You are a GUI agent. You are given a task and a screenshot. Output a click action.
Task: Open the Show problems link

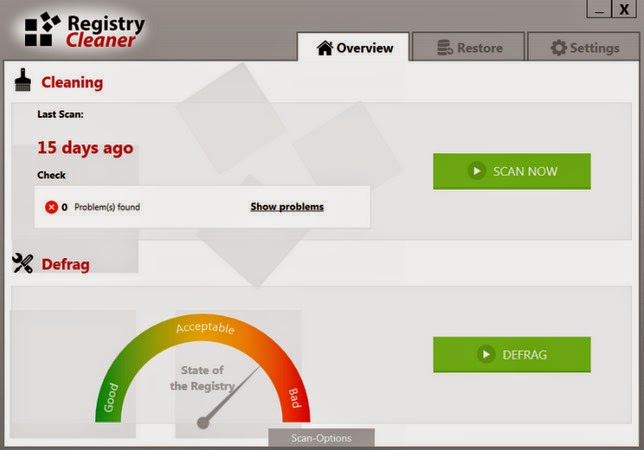[287, 207]
